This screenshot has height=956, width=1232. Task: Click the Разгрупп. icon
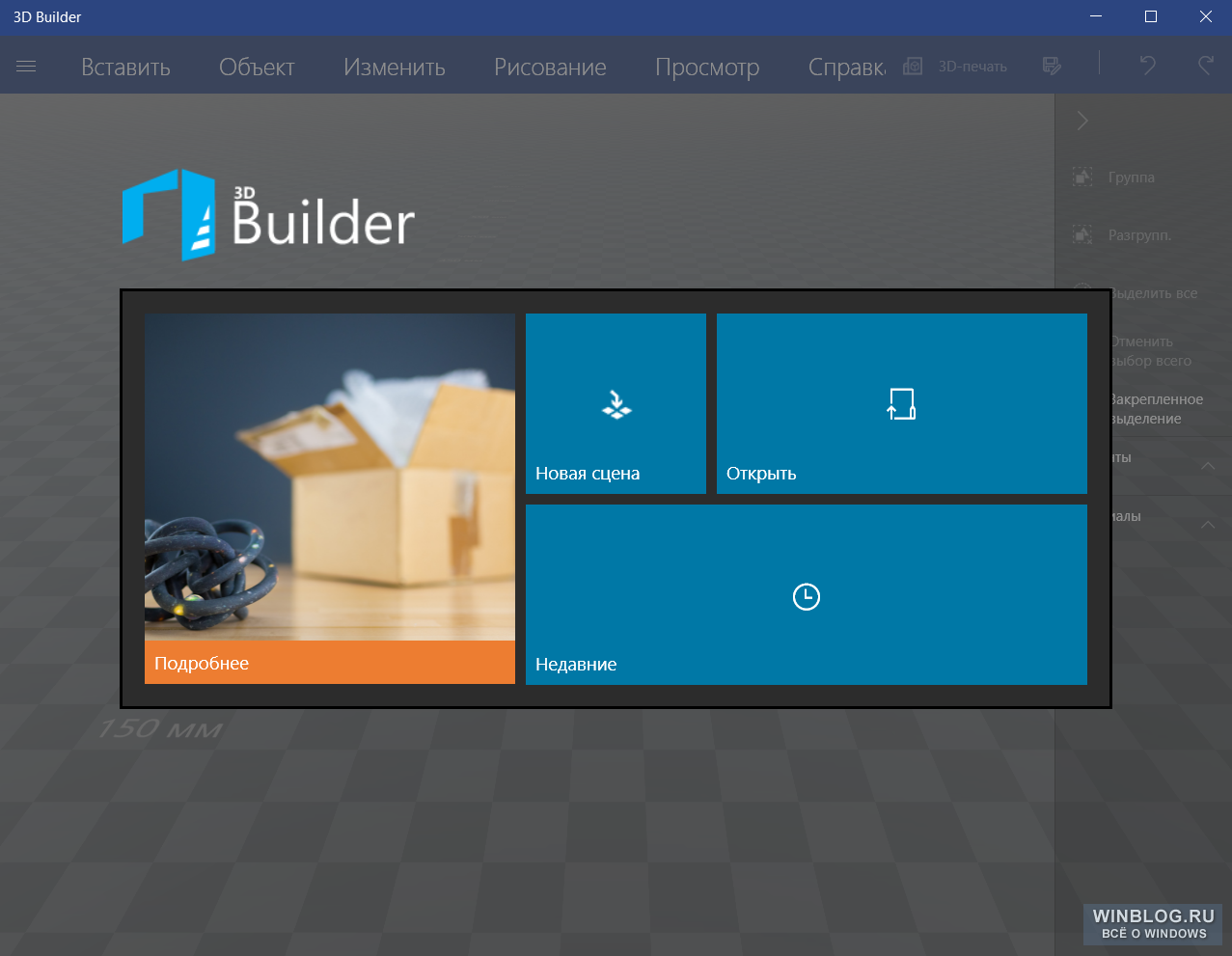1083,235
